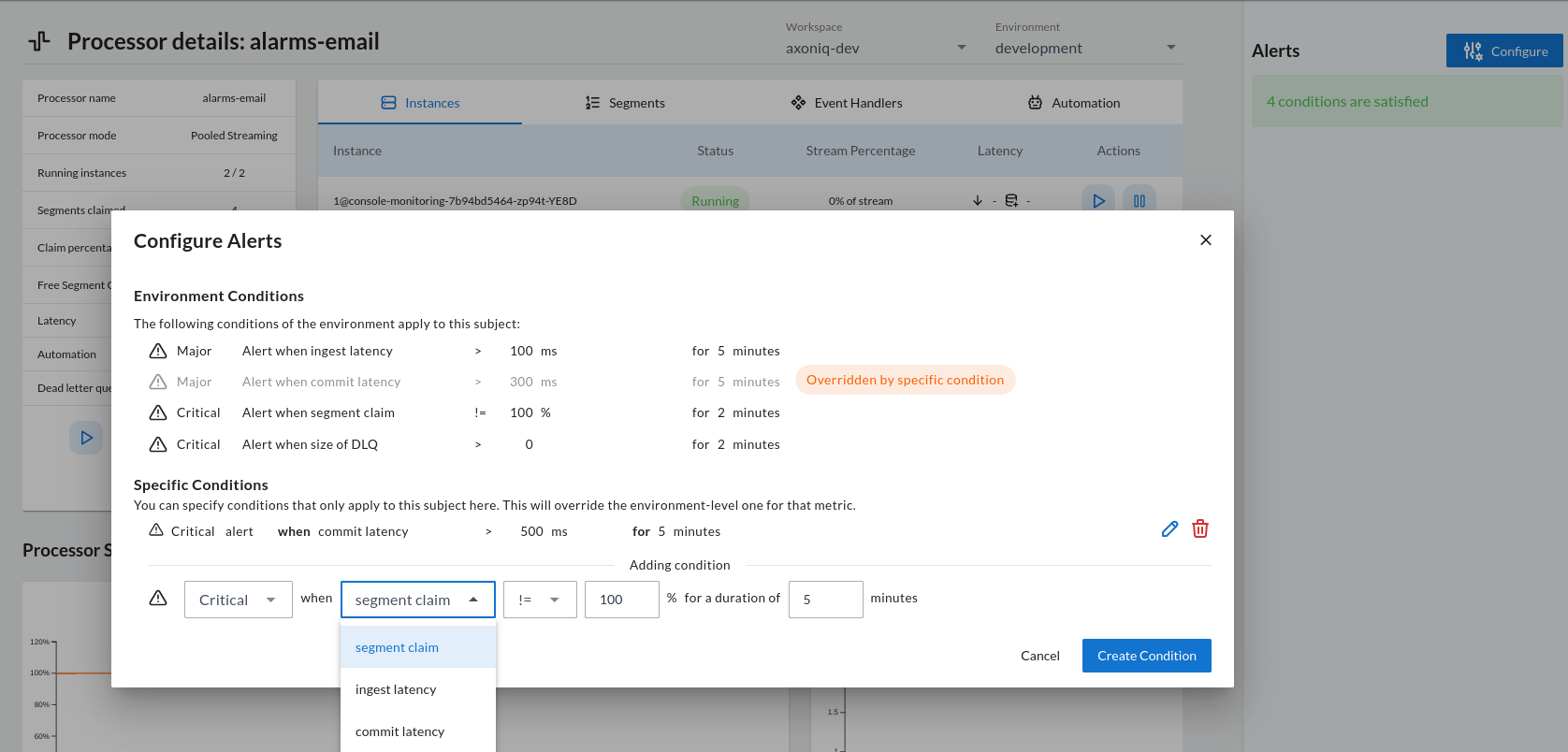
Task: Click the Segments tab list icon
Action: click(x=592, y=103)
